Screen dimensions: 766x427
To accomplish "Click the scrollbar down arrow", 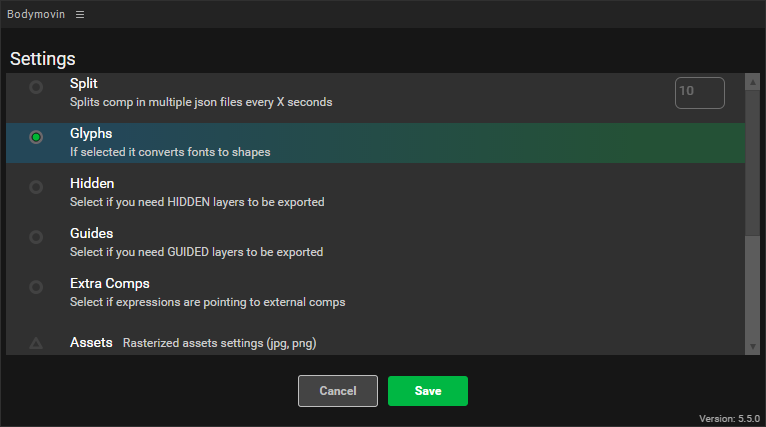I will 753,346.
